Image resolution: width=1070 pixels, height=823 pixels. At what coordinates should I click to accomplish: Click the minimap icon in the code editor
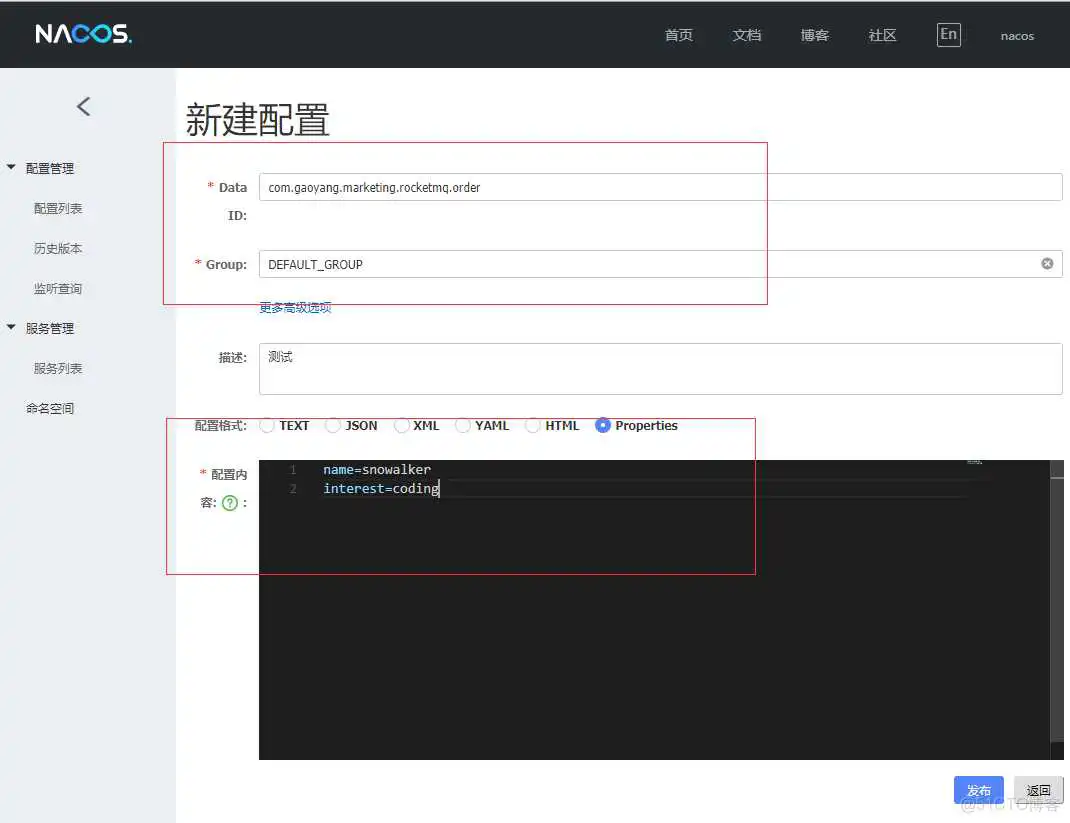tap(973, 463)
